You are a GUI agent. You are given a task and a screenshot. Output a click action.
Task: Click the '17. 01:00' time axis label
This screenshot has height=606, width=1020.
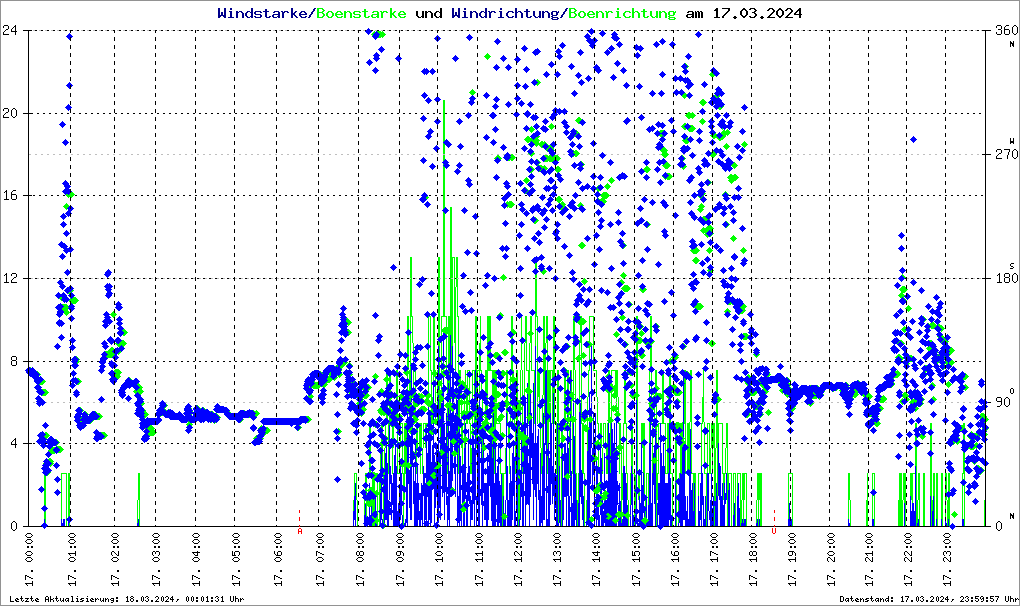click(x=72, y=560)
